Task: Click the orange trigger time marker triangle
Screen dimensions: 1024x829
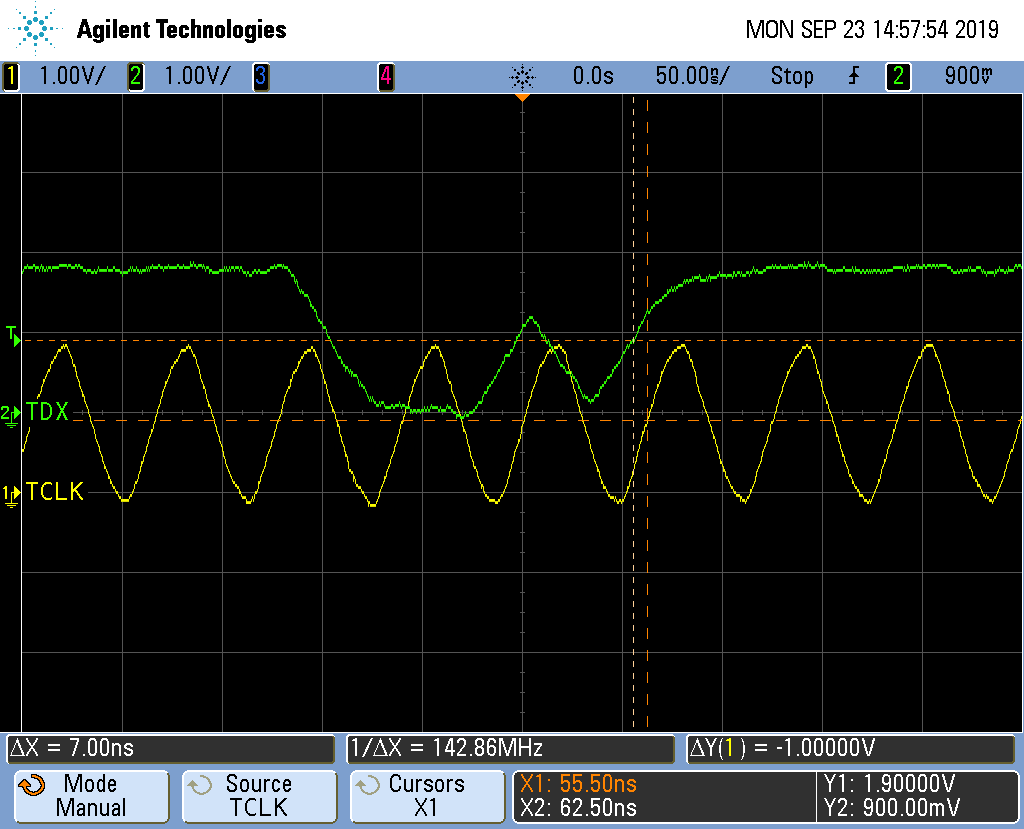Action: point(521,99)
